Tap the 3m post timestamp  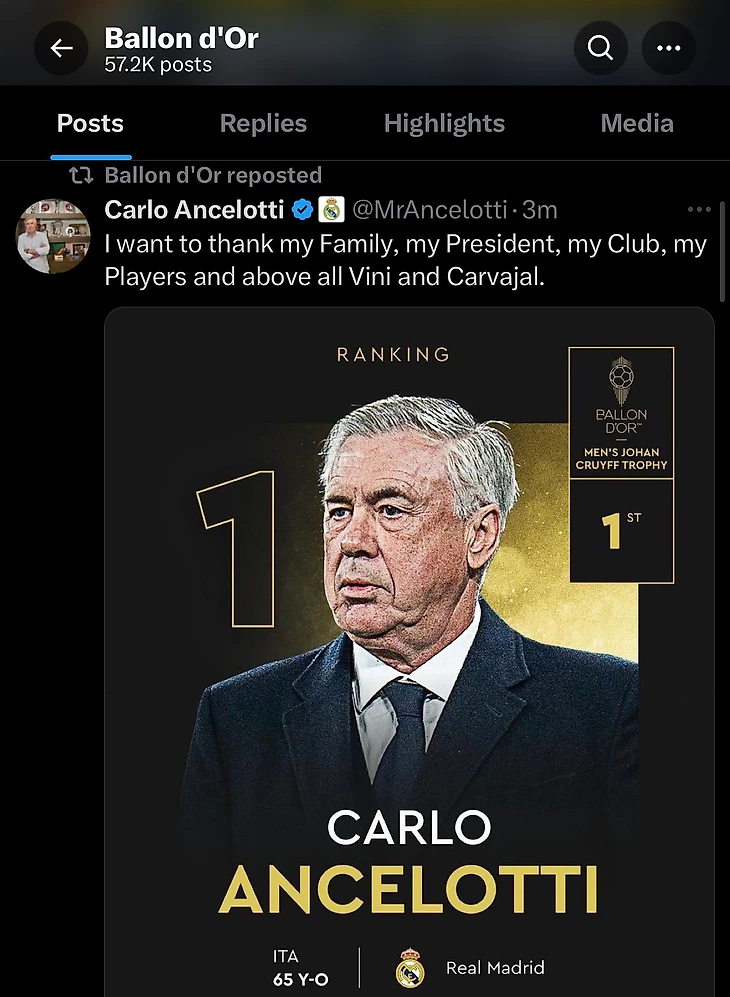(540, 210)
